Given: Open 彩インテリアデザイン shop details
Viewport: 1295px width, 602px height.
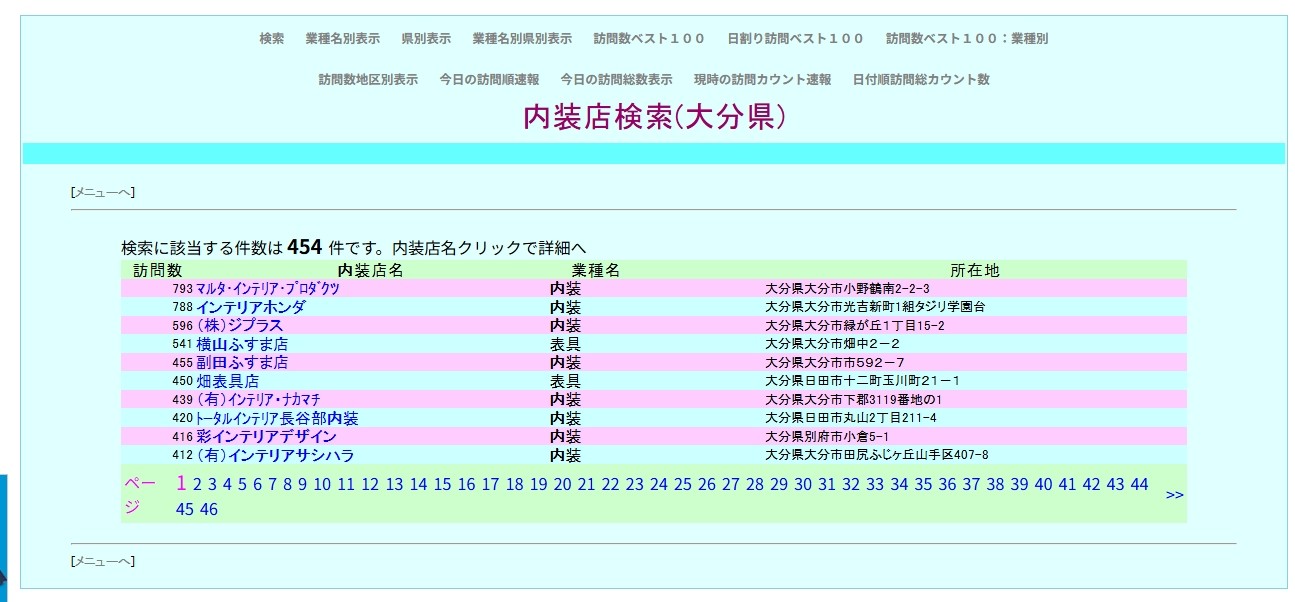Looking at the screenshot, I should tap(266, 437).
